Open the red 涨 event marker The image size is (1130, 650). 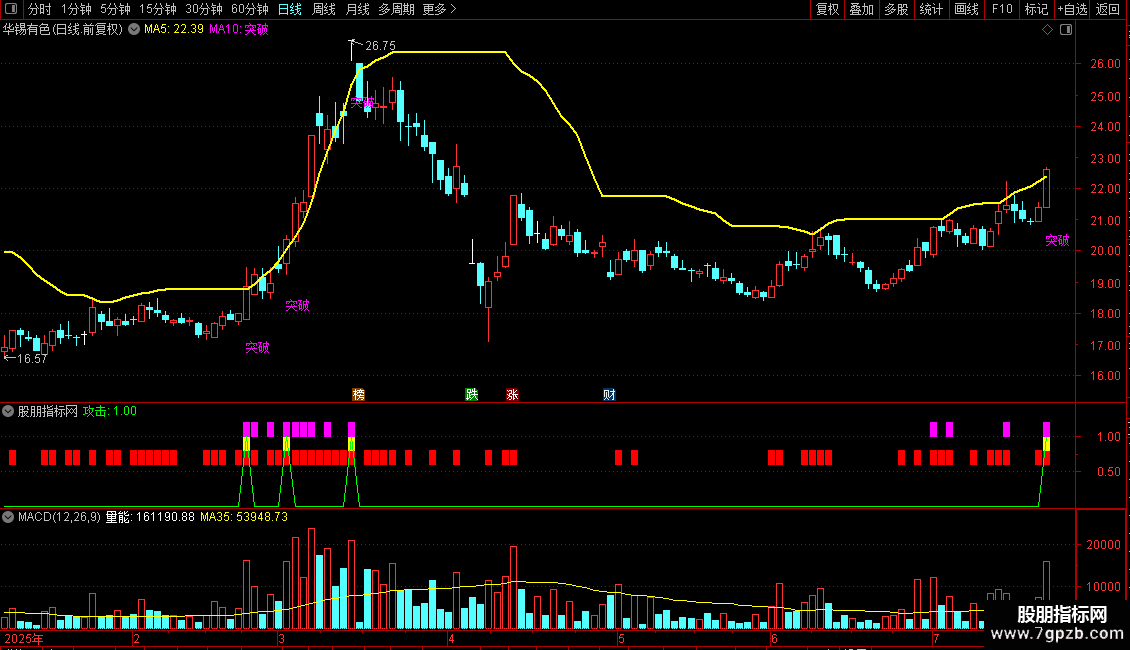coord(512,394)
